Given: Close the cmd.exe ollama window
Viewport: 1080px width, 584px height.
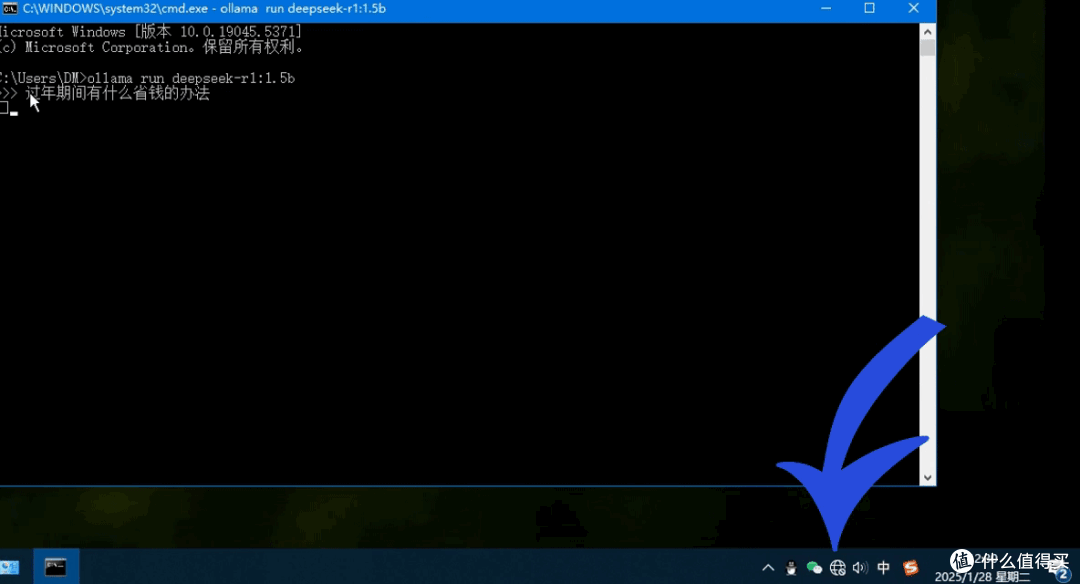Looking at the screenshot, I should click(x=913, y=8).
